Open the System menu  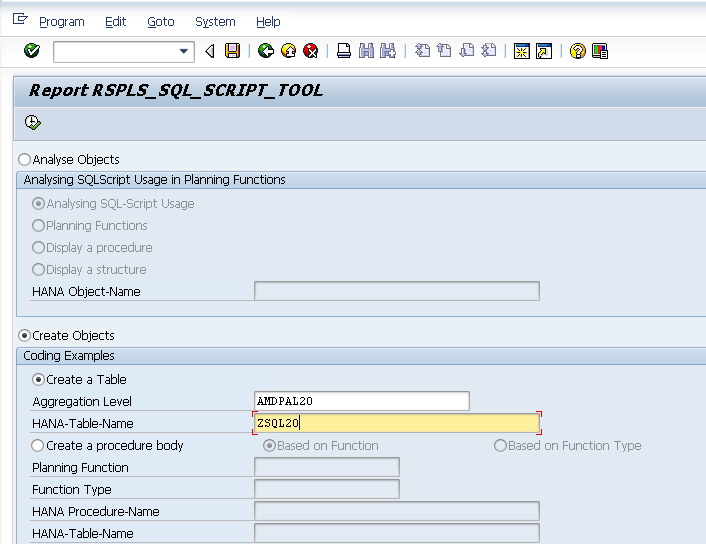[x=215, y=22]
